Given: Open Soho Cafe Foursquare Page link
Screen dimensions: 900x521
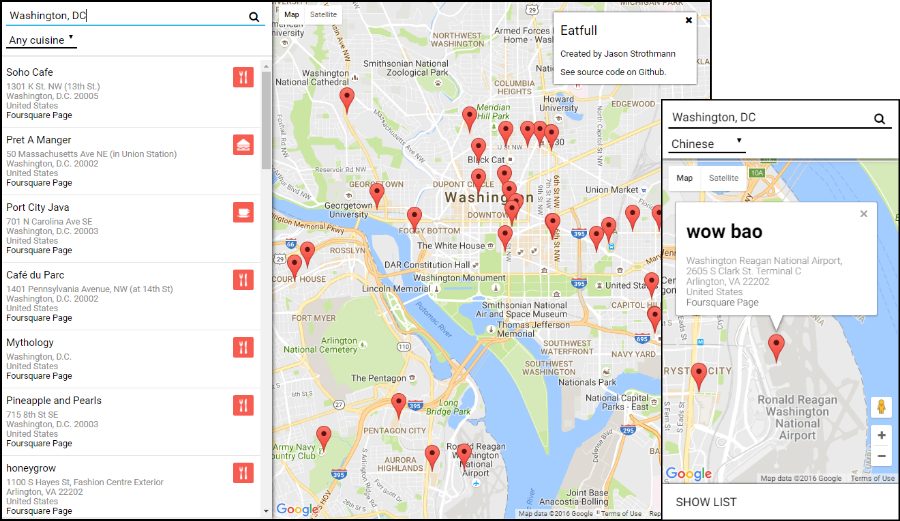Looking at the screenshot, I should click(x=39, y=115).
